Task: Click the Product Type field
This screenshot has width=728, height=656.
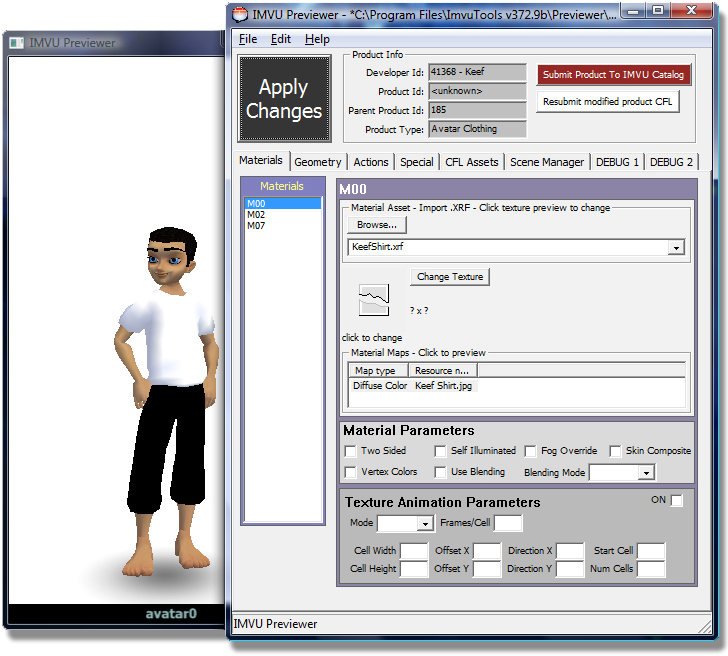Action: [477, 130]
